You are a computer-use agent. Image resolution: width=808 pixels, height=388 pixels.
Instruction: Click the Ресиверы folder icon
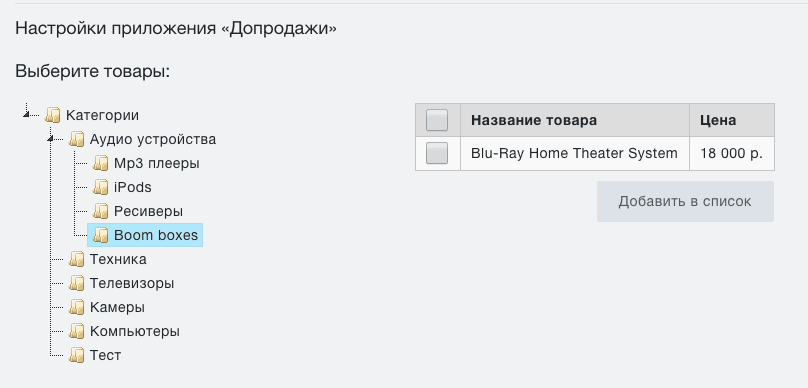tap(100, 211)
